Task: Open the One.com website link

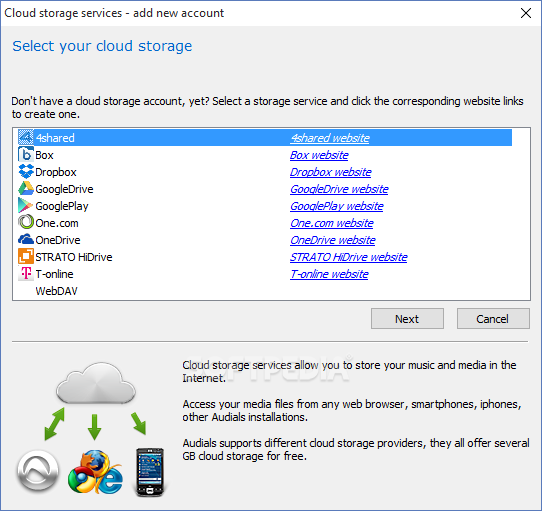Action: point(332,223)
